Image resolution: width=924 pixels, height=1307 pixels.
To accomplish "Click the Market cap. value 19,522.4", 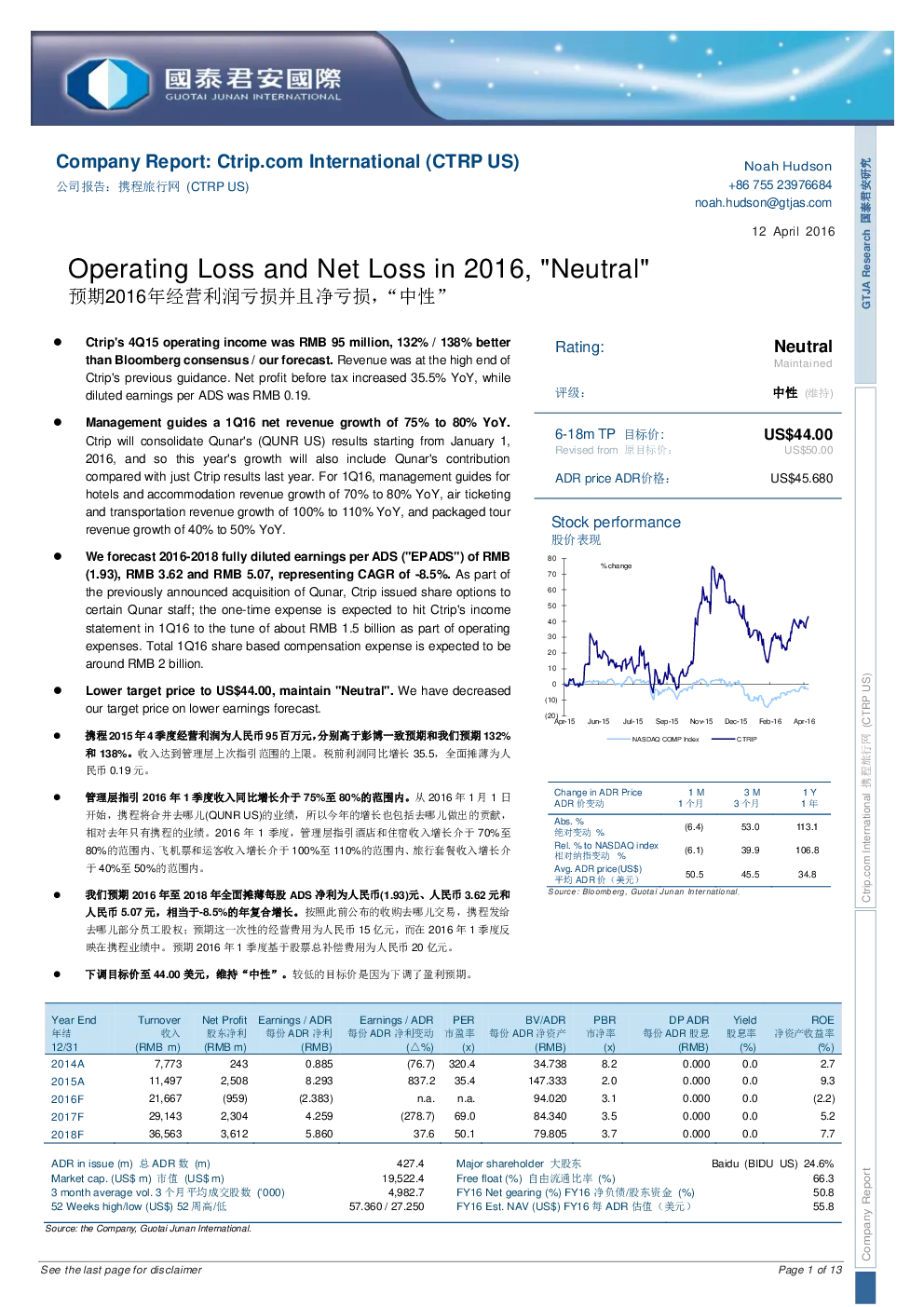I will [x=403, y=1178].
